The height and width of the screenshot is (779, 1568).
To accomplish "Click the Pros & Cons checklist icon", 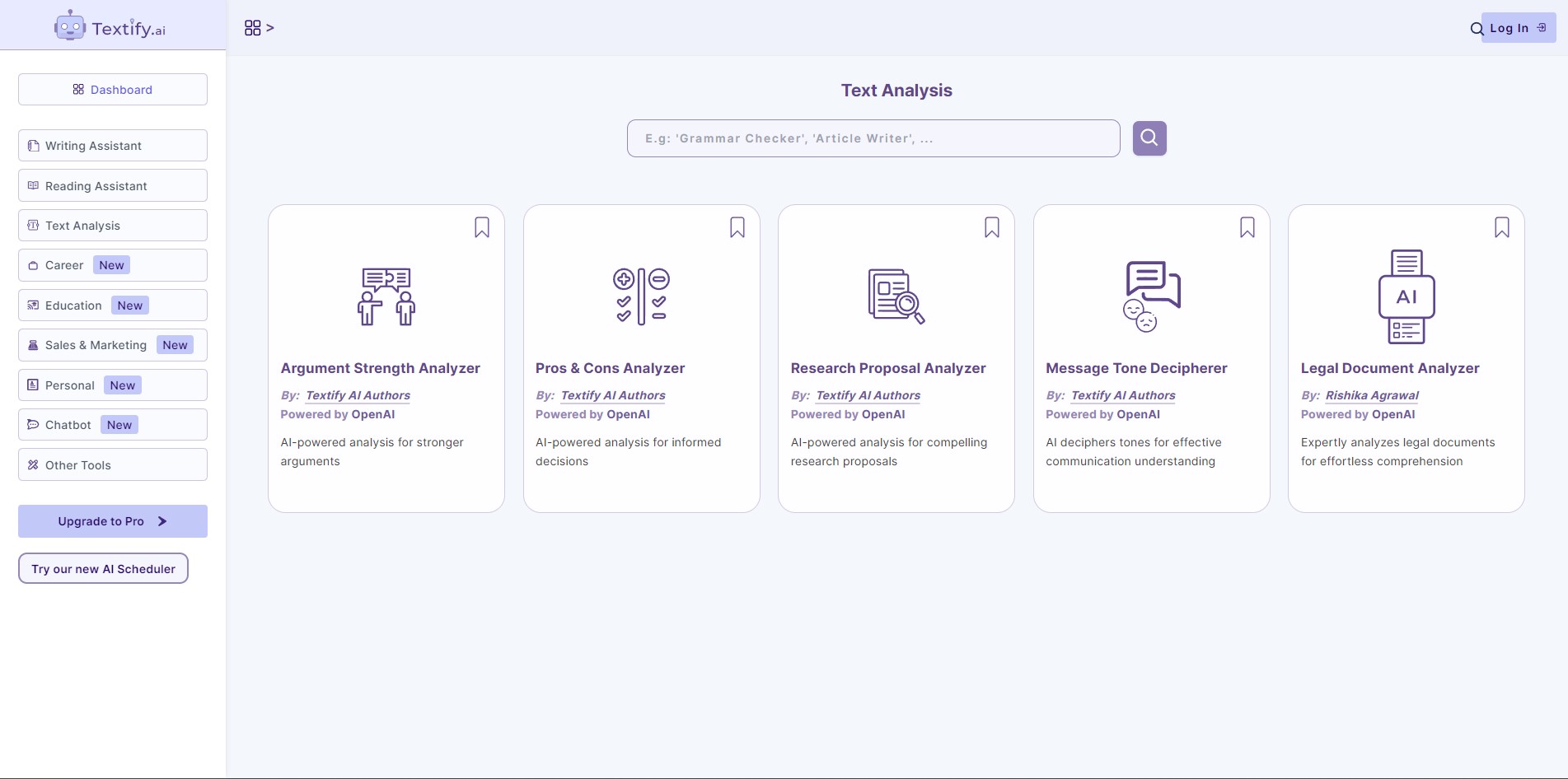I will click(641, 296).
